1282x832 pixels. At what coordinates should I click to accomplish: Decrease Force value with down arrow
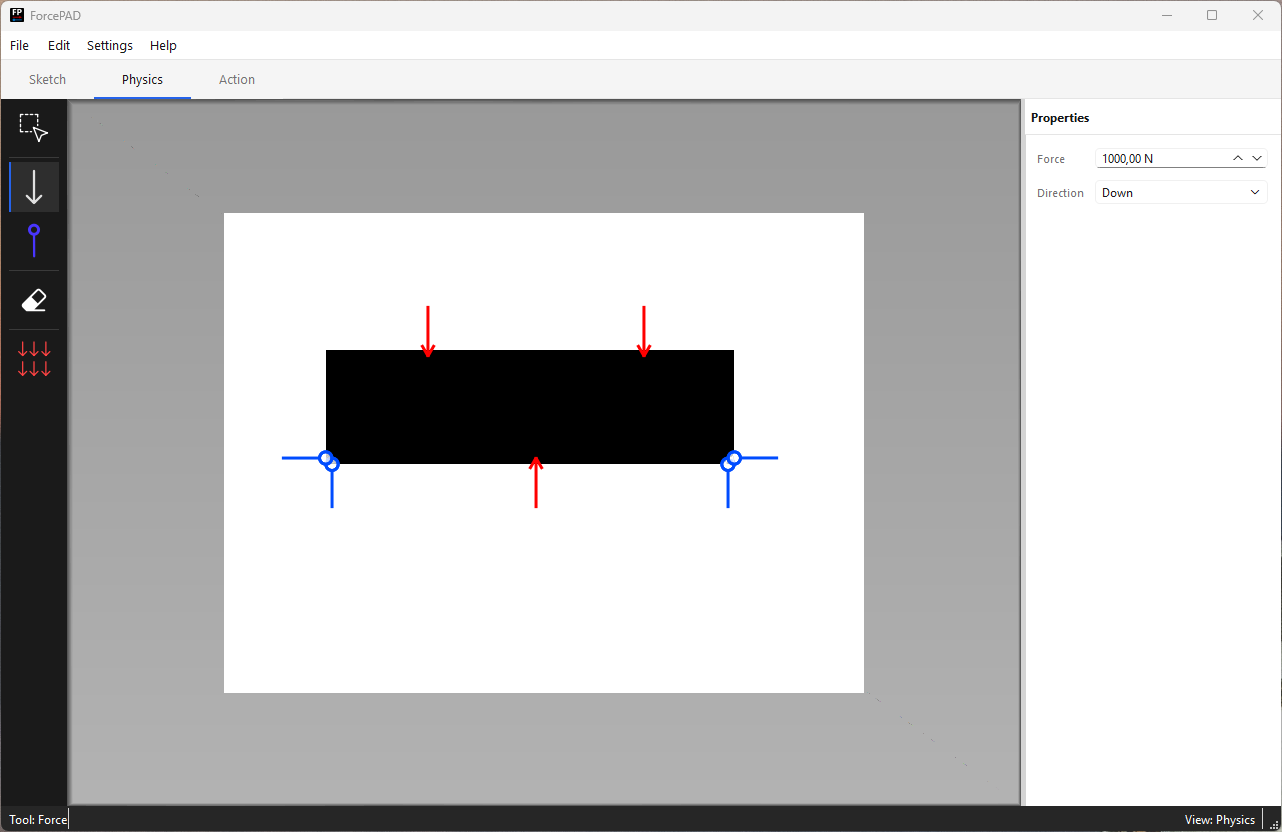[1257, 158]
